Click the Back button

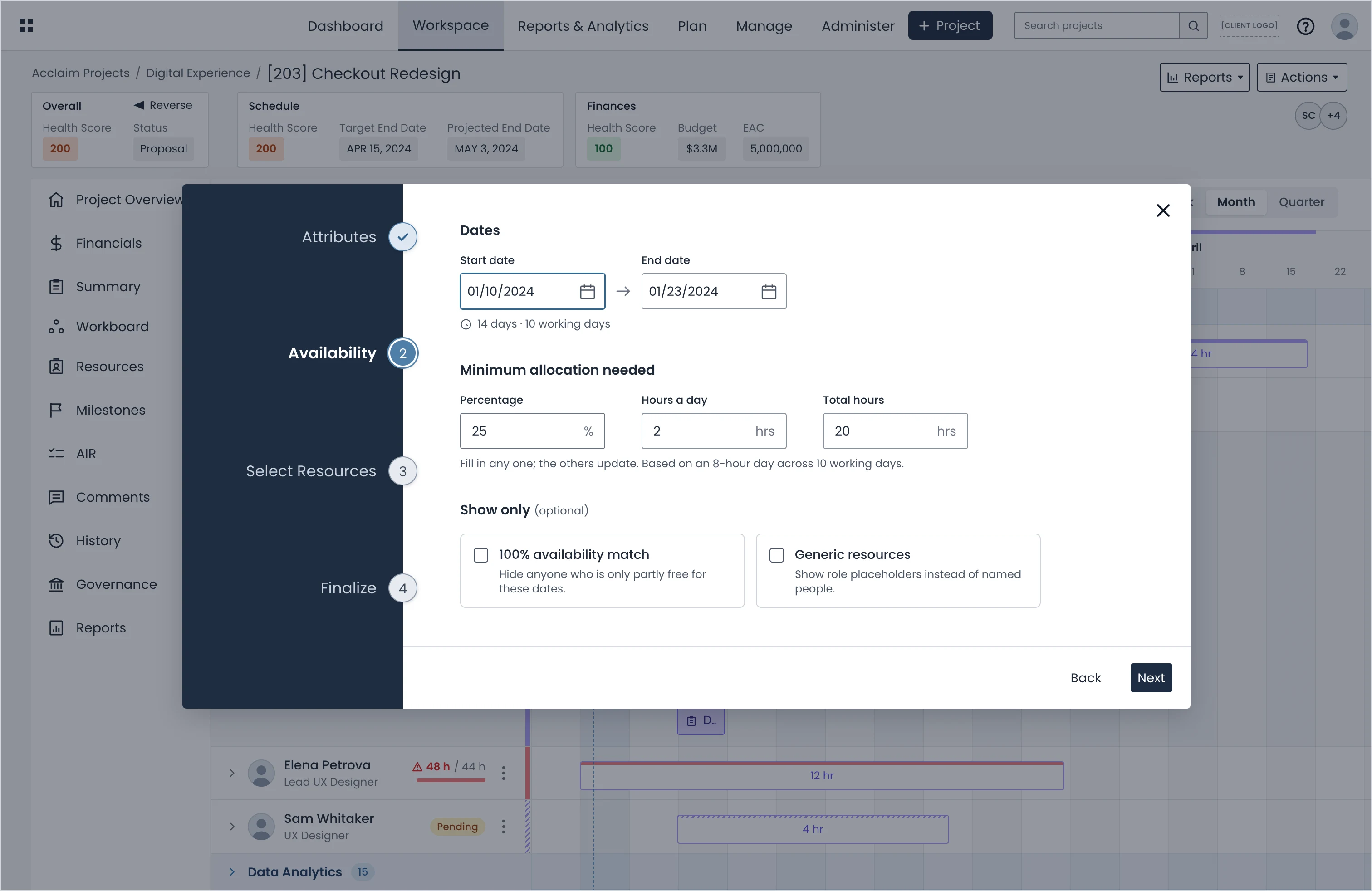1085,678
